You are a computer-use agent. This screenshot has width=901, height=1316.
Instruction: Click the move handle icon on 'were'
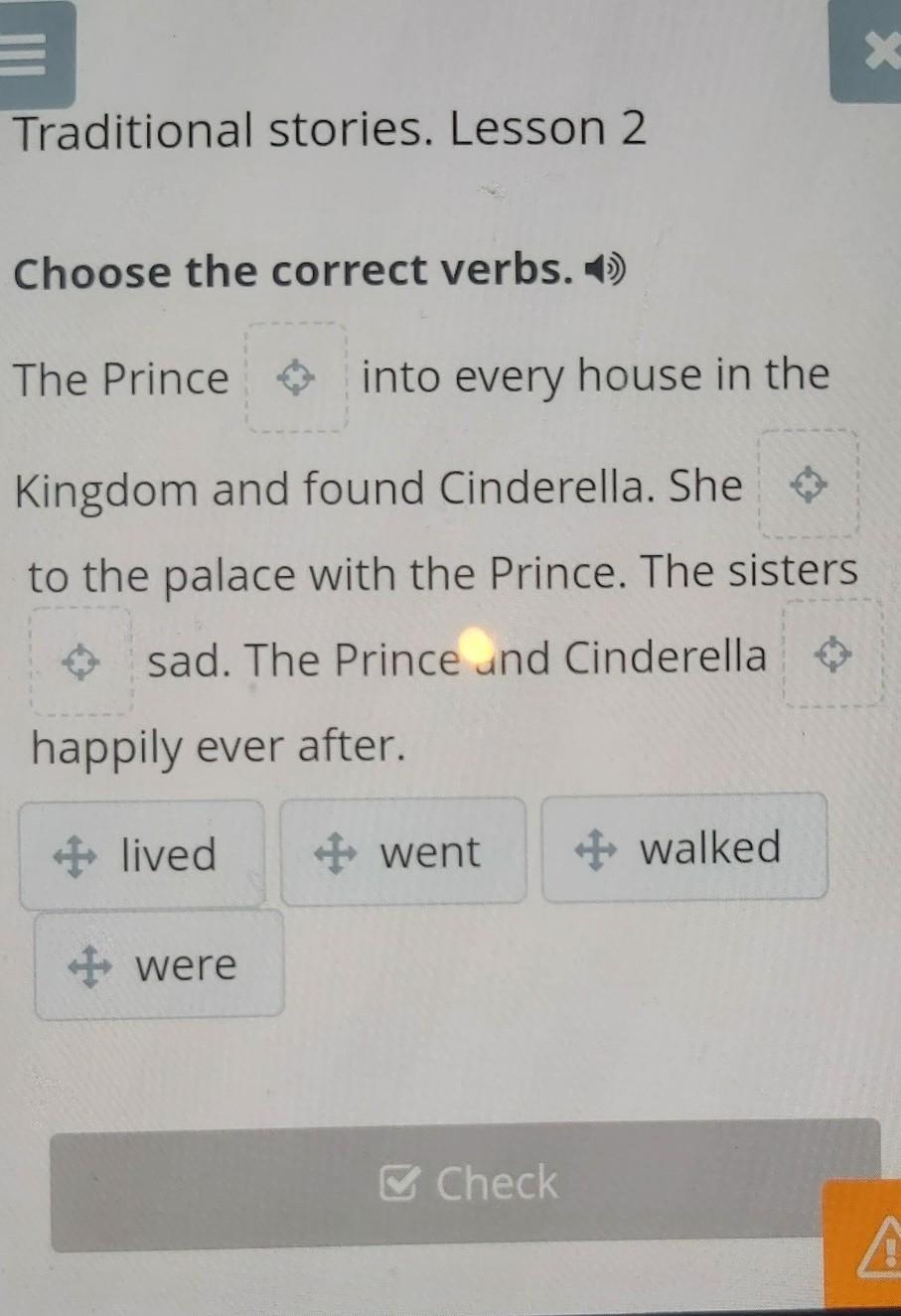[89, 966]
